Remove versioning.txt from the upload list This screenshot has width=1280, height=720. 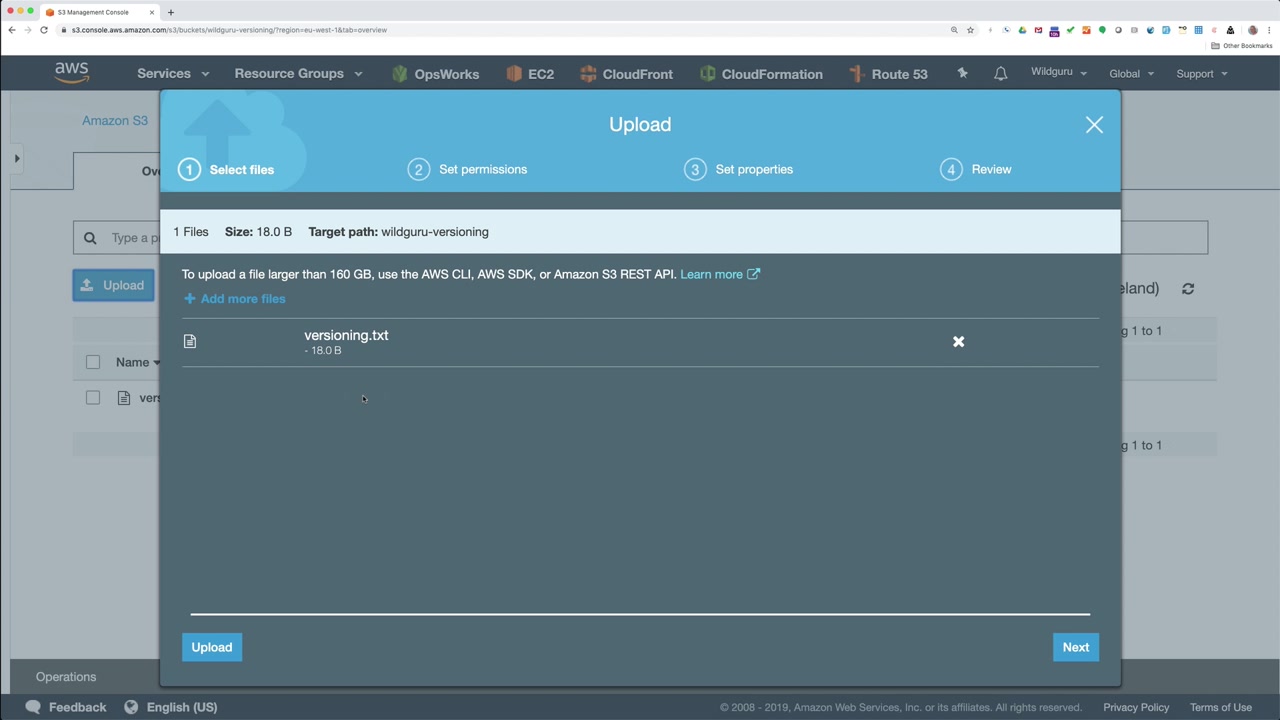pyautogui.click(x=958, y=342)
